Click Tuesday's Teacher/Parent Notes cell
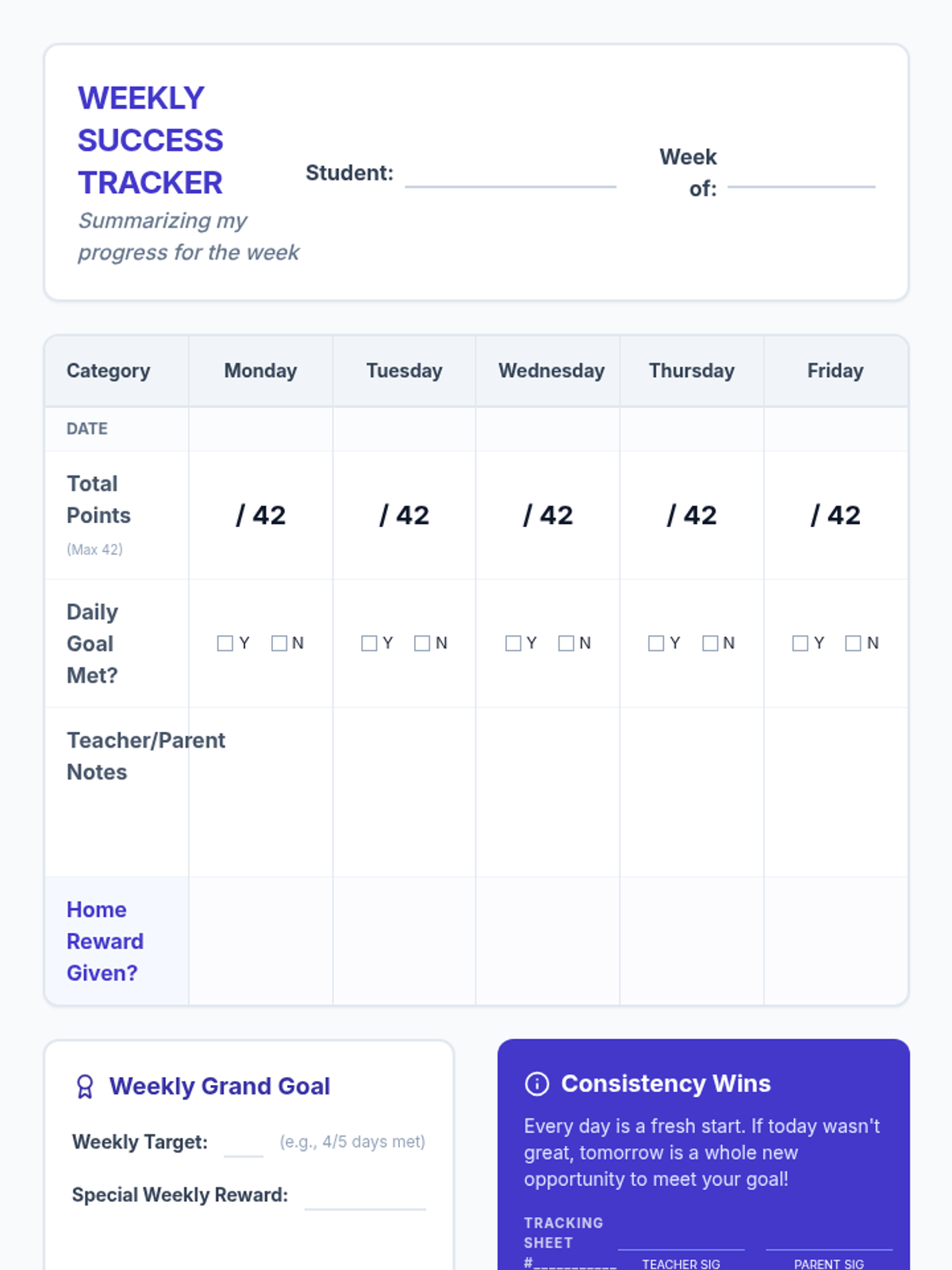Image resolution: width=952 pixels, height=1270 pixels. point(405,792)
